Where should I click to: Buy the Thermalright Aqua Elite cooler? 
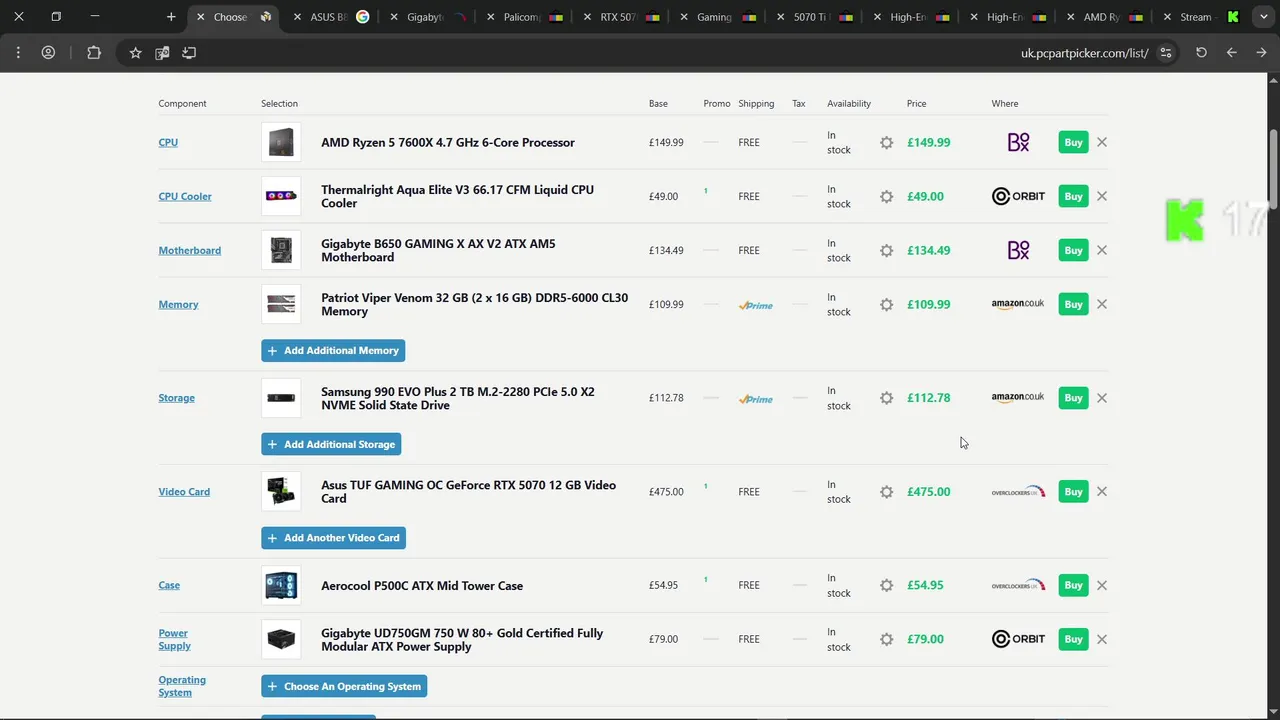click(1073, 196)
